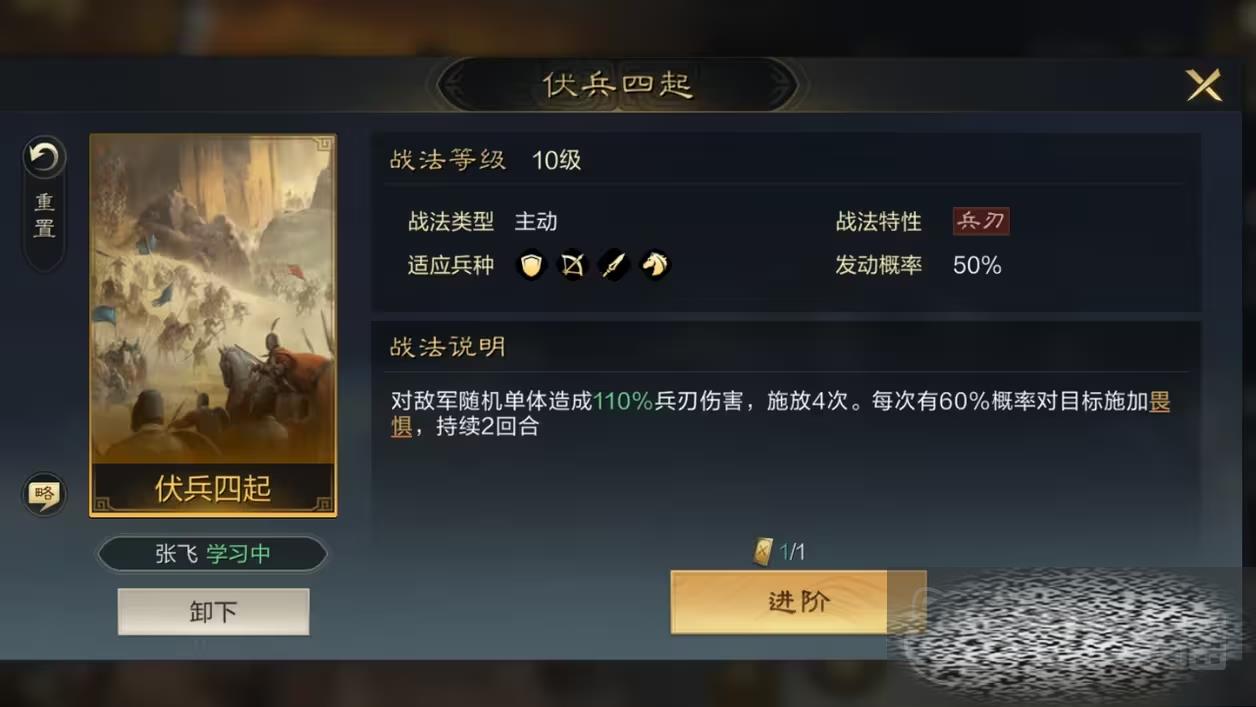Tap the 兵刃 tactic trait tag
1256x707 pixels.
tap(981, 221)
